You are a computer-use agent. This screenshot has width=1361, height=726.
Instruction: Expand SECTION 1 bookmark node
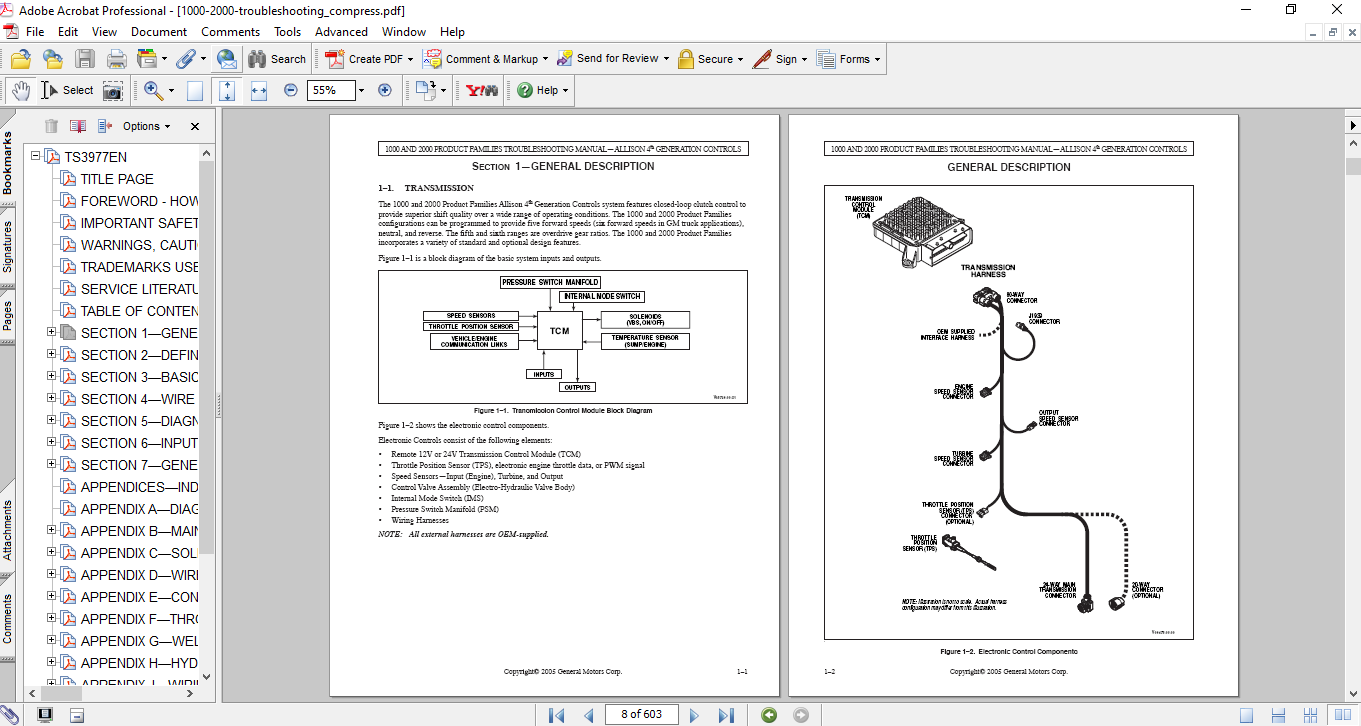point(52,333)
